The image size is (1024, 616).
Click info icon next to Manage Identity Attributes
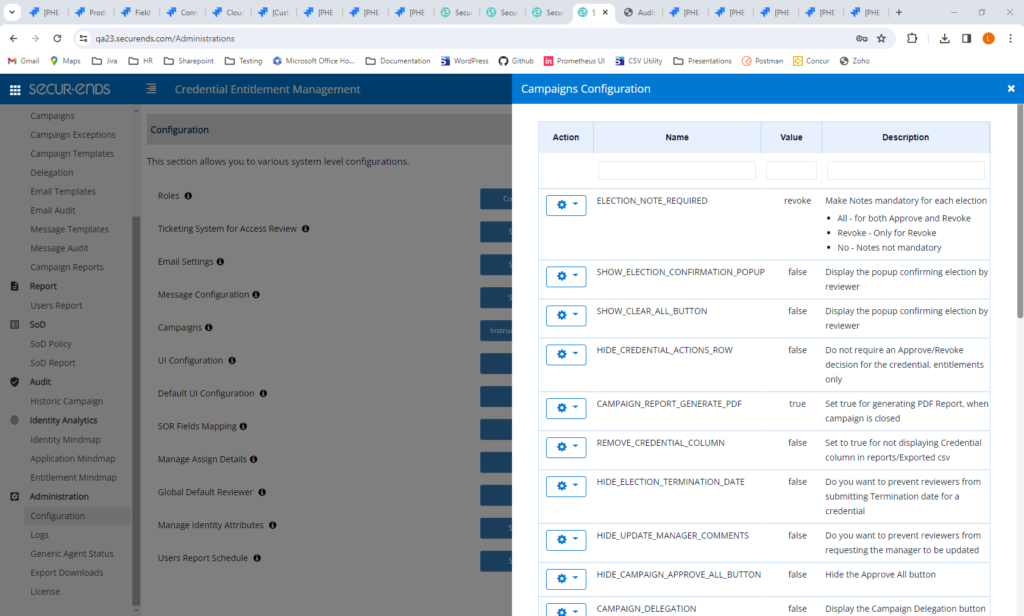coord(272,525)
